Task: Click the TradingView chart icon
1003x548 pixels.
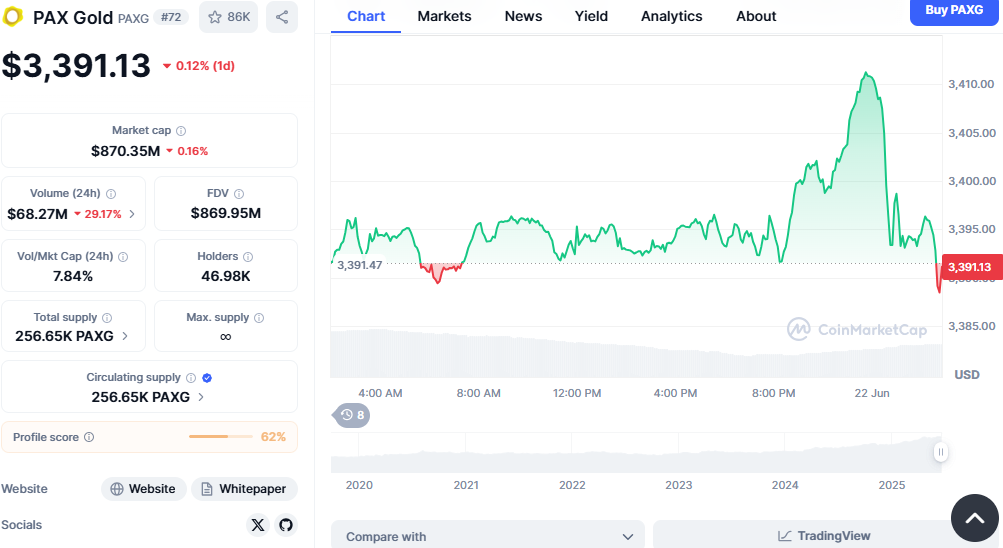Action: 784,536
